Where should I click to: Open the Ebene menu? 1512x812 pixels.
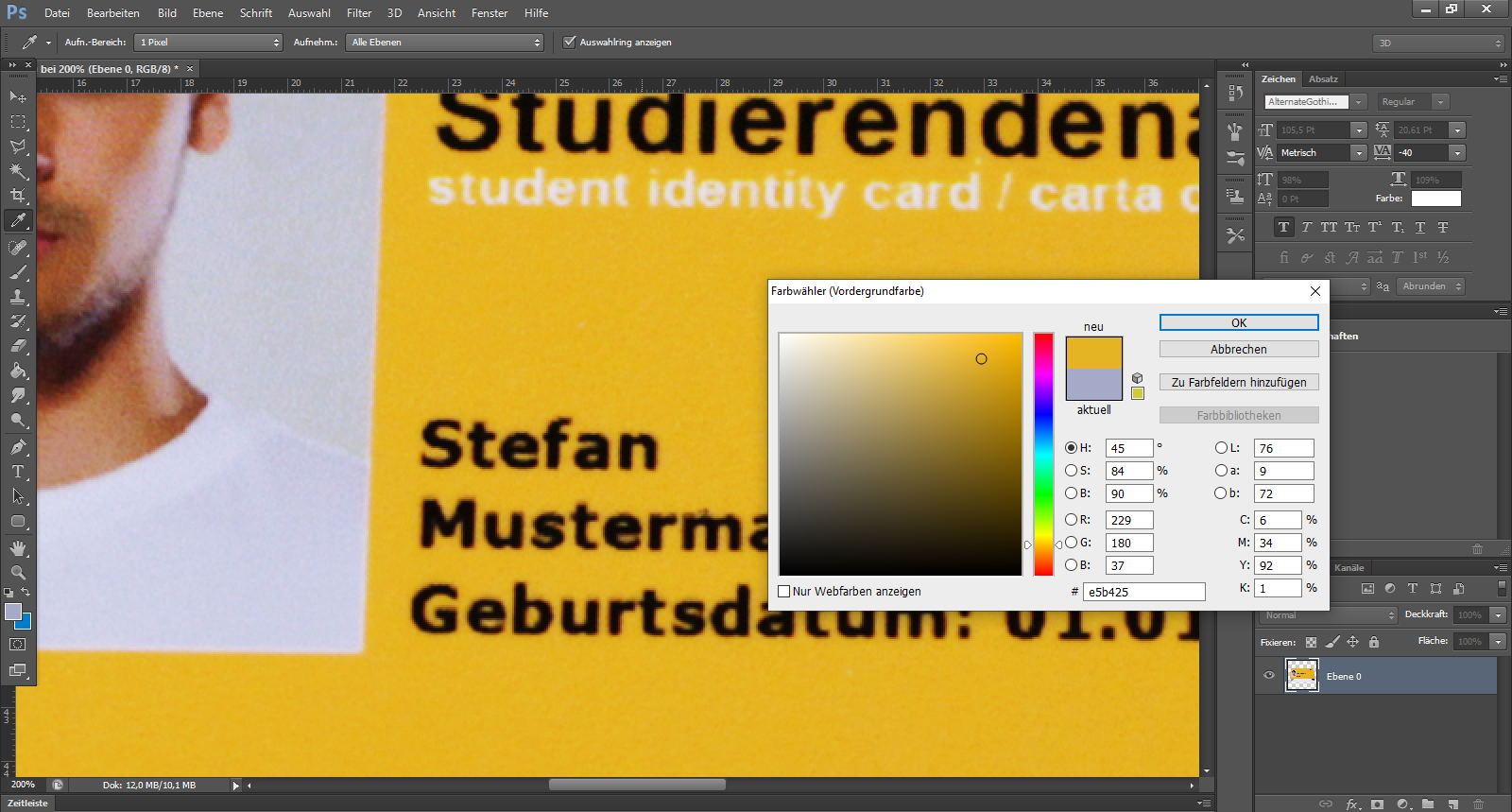click(x=208, y=13)
